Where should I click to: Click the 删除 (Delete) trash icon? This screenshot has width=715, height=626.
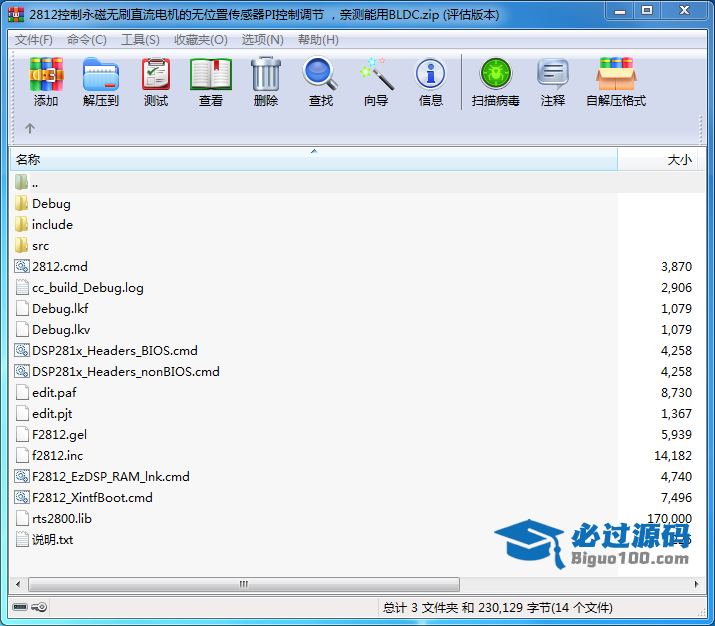click(266, 74)
